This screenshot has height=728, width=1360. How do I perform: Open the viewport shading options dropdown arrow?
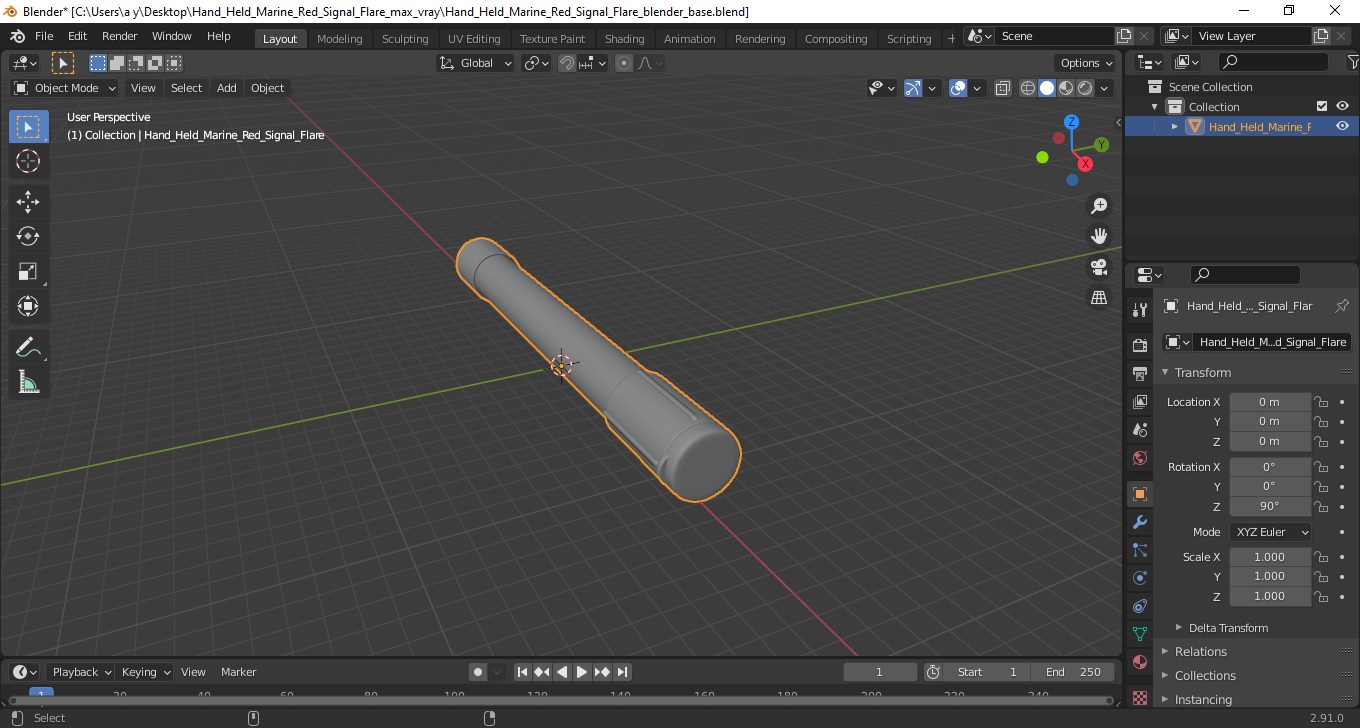(1104, 88)
